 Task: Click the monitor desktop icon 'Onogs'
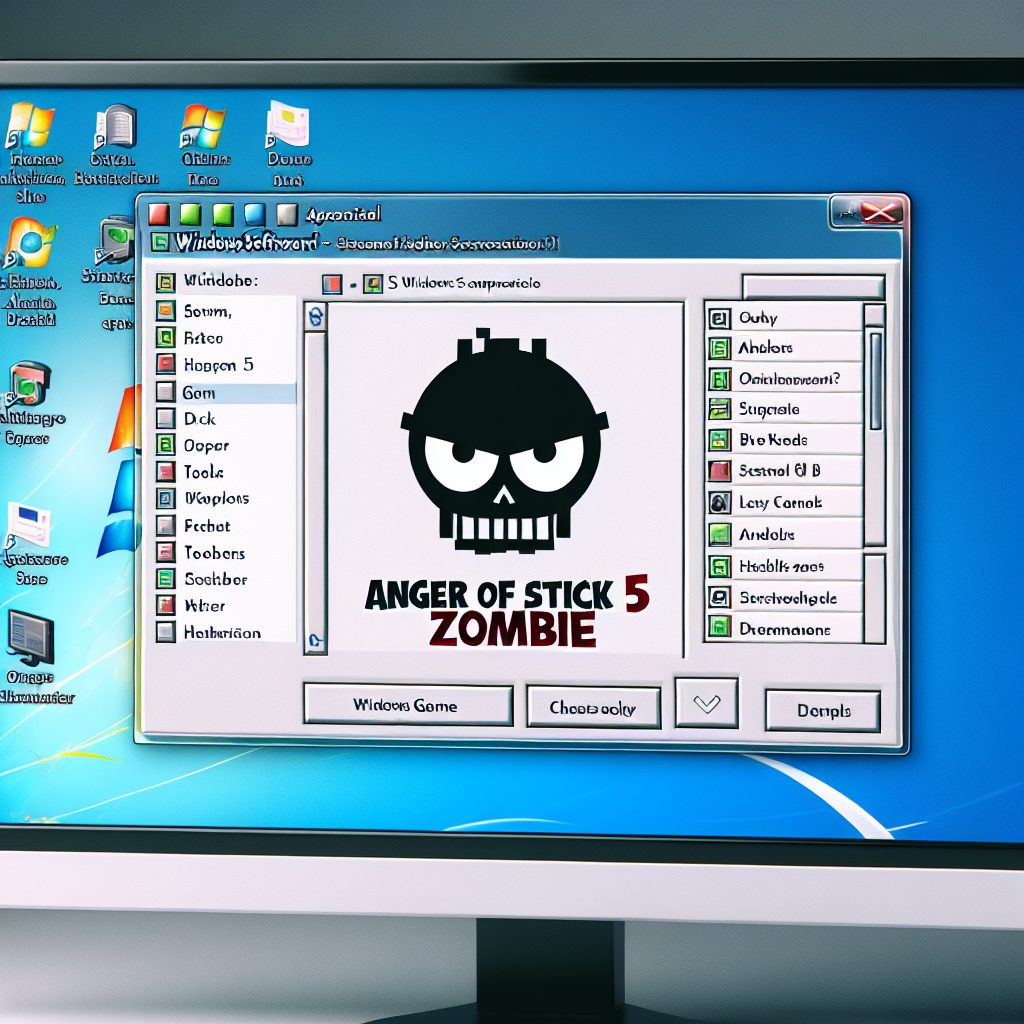[31, 636]
